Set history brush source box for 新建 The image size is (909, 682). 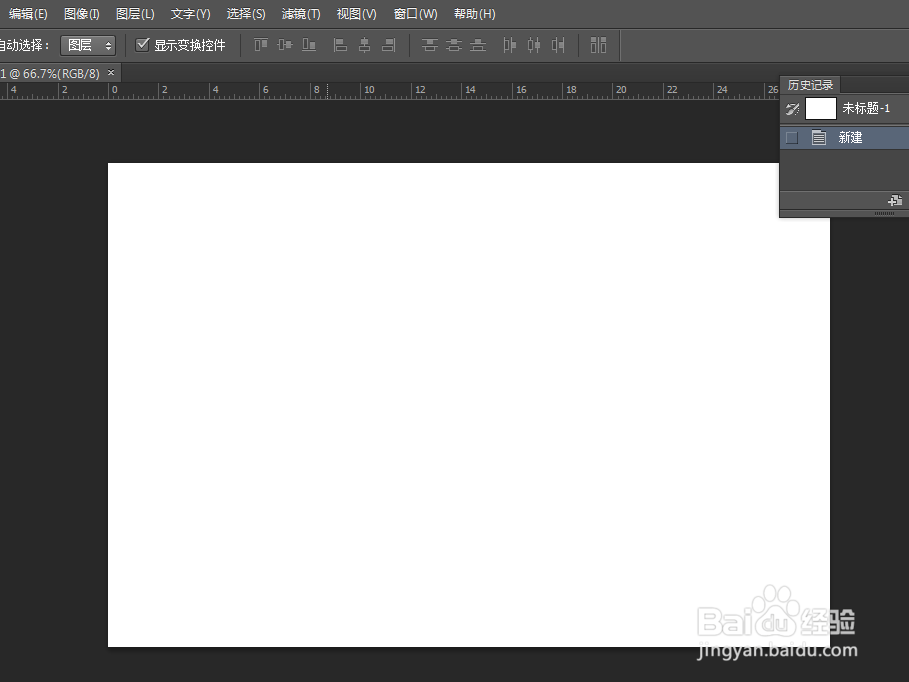791,137
